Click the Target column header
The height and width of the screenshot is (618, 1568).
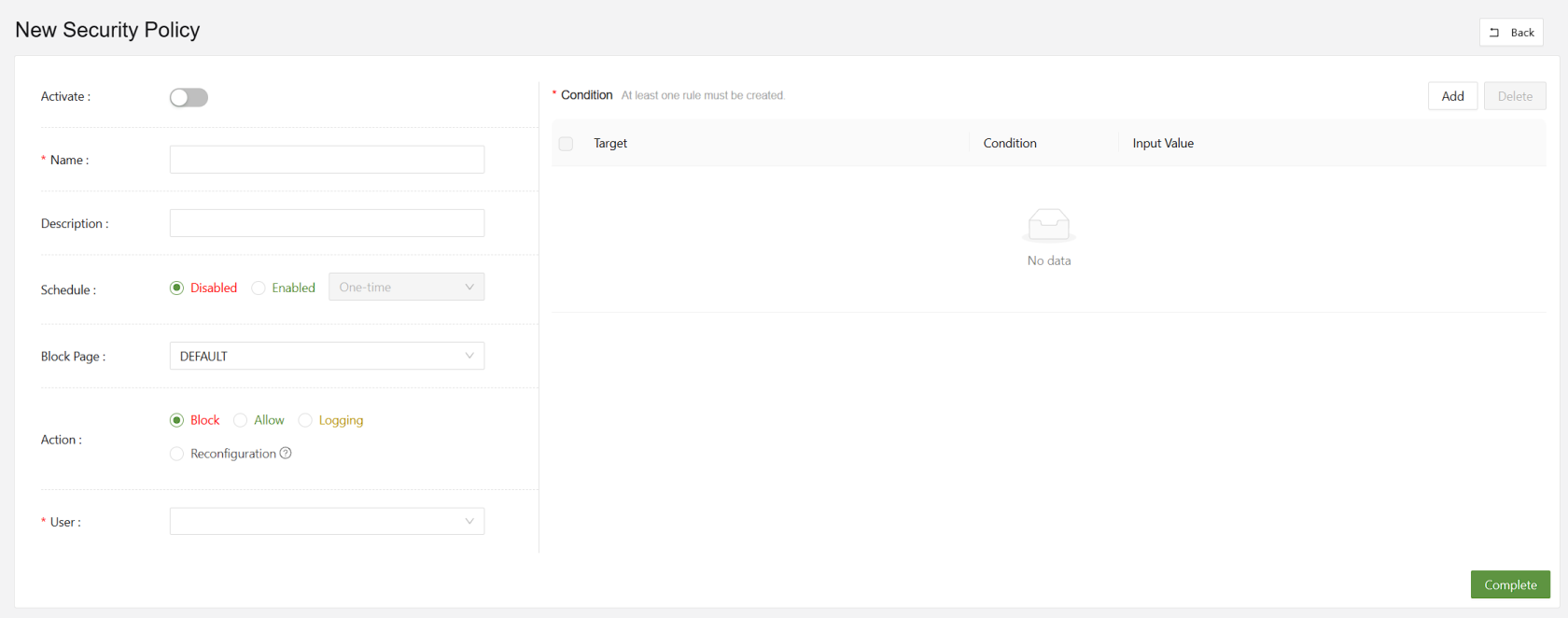click(x=610, y=144)
